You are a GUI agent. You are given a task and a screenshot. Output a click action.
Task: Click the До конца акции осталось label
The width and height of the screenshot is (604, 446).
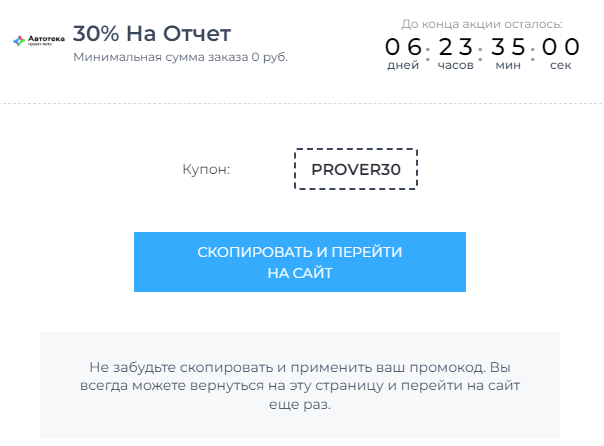tap(482, 24)
